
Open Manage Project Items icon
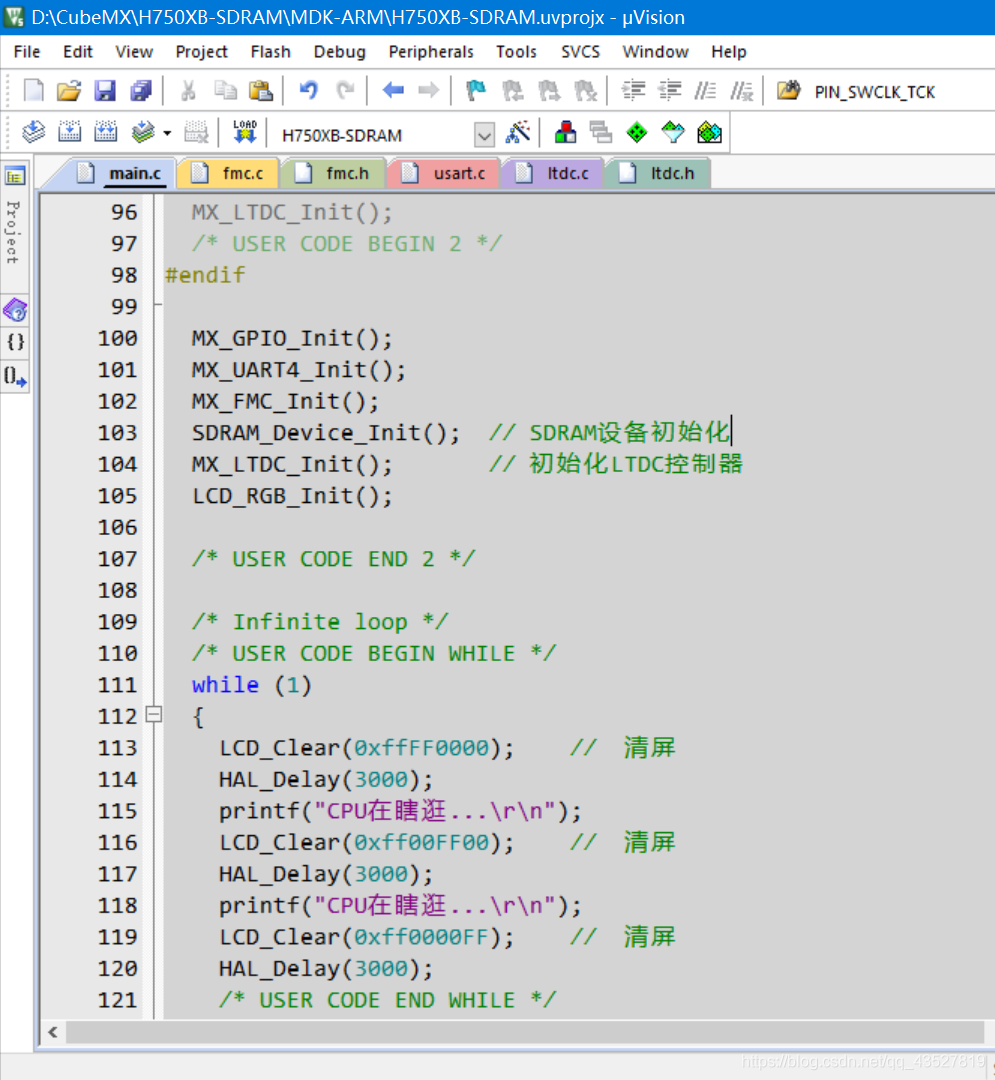[565, 132]
